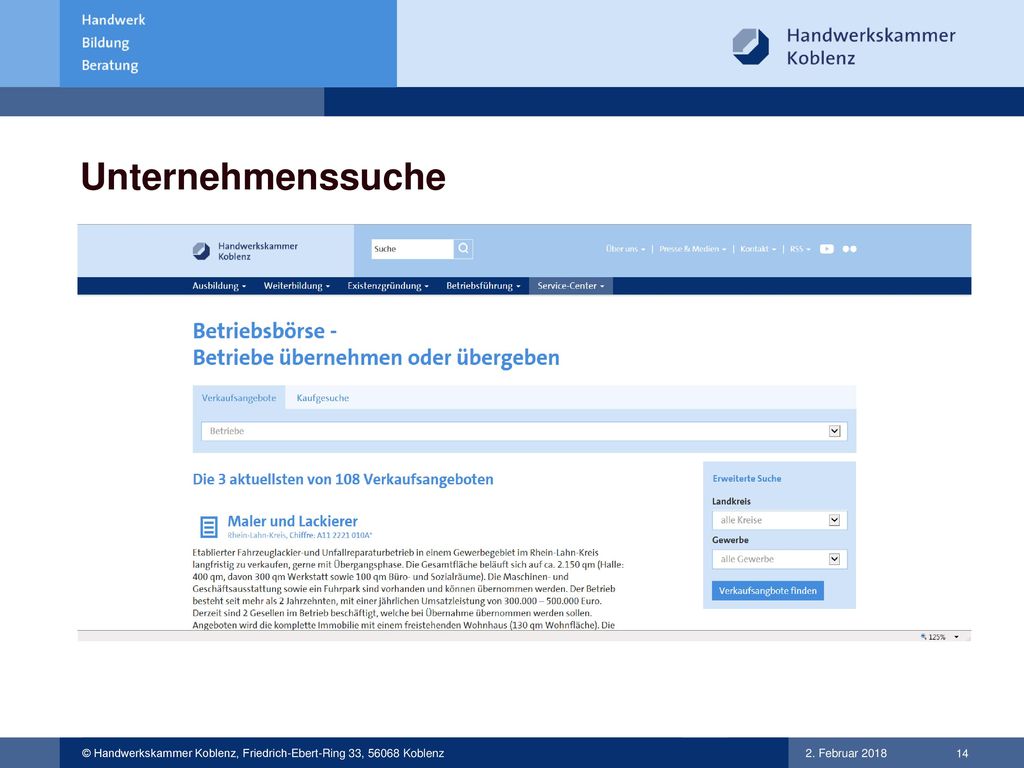
Task: Switch to the Kaufgesuche tab
Action: (x=323, y=398)
